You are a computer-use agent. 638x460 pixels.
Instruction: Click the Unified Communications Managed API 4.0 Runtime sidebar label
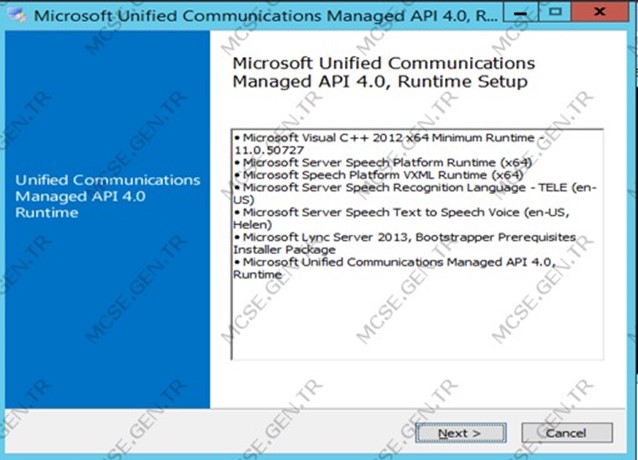click(108, 196)
